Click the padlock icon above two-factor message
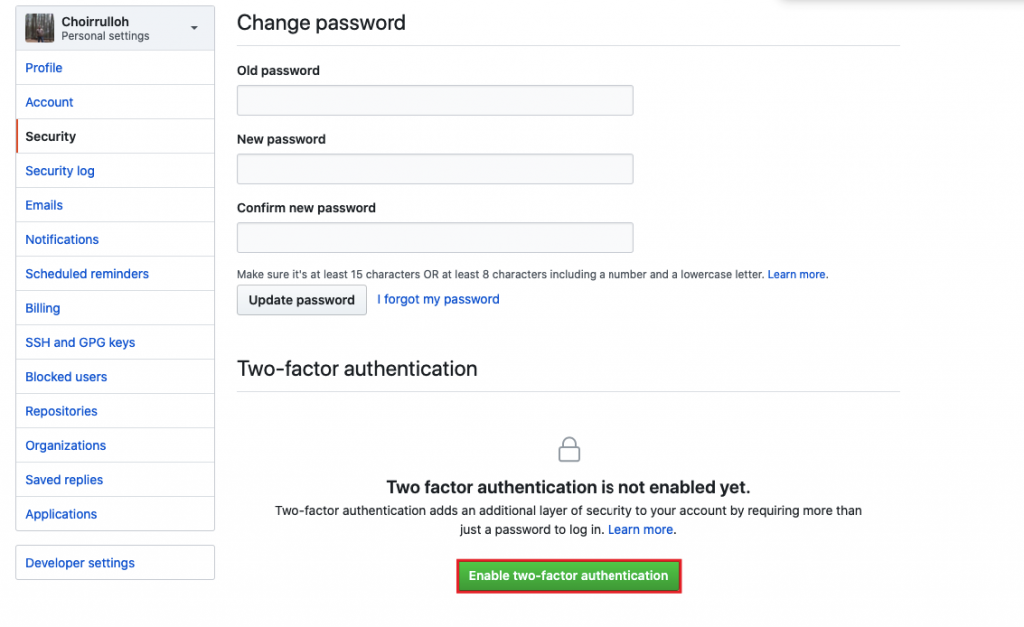The height and width of the screenshot is (627, 1024). coord(568,448)
